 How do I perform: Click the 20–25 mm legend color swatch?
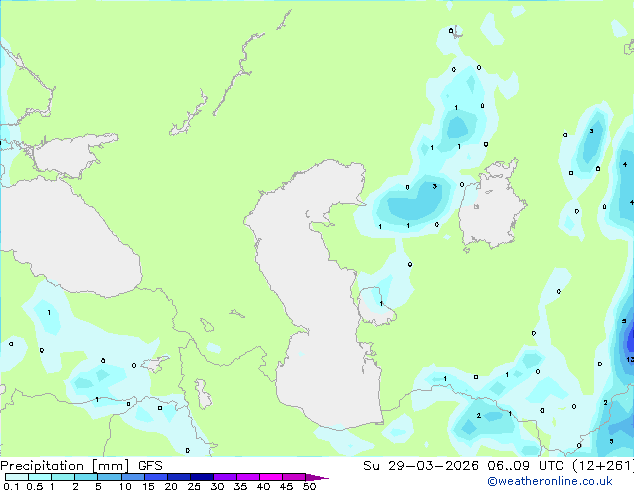coord(178,477)
